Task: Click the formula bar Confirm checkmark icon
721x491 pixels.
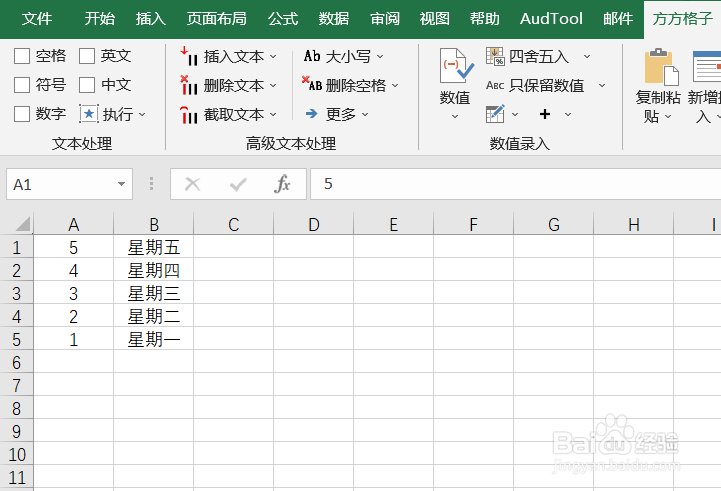Action: point(238,185)
